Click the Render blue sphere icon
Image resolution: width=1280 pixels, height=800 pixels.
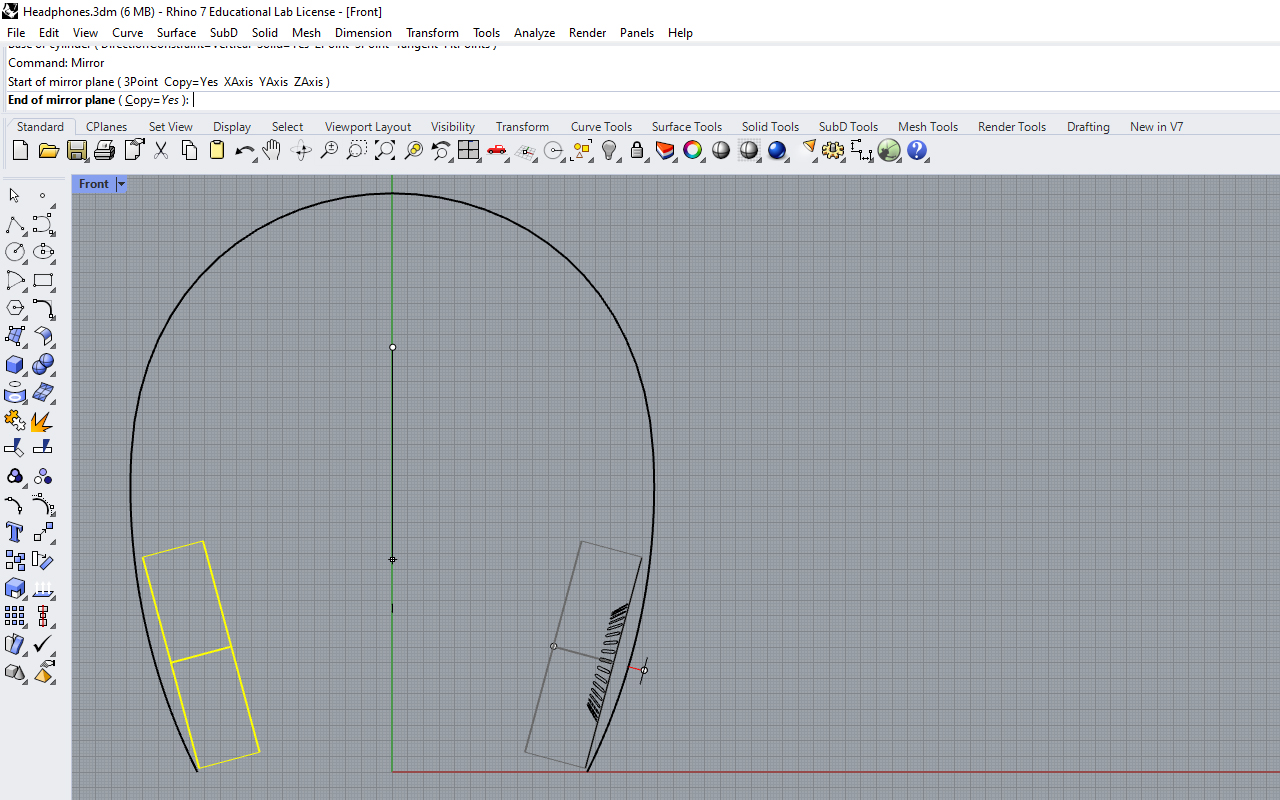click(x=777, y=151)
